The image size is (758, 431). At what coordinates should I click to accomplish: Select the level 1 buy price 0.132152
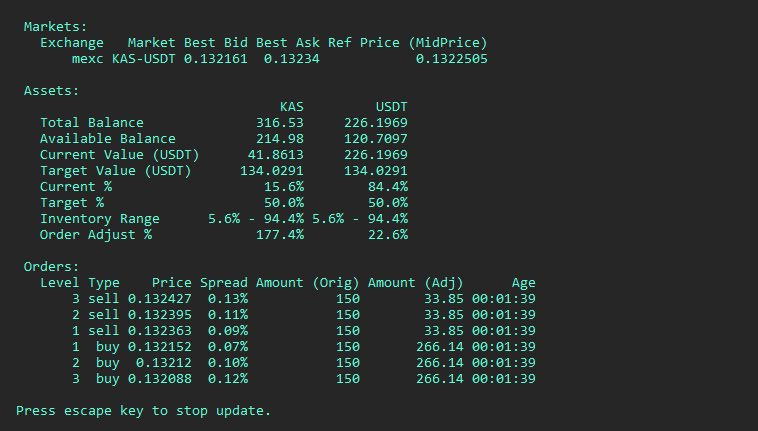pos(160,346)
